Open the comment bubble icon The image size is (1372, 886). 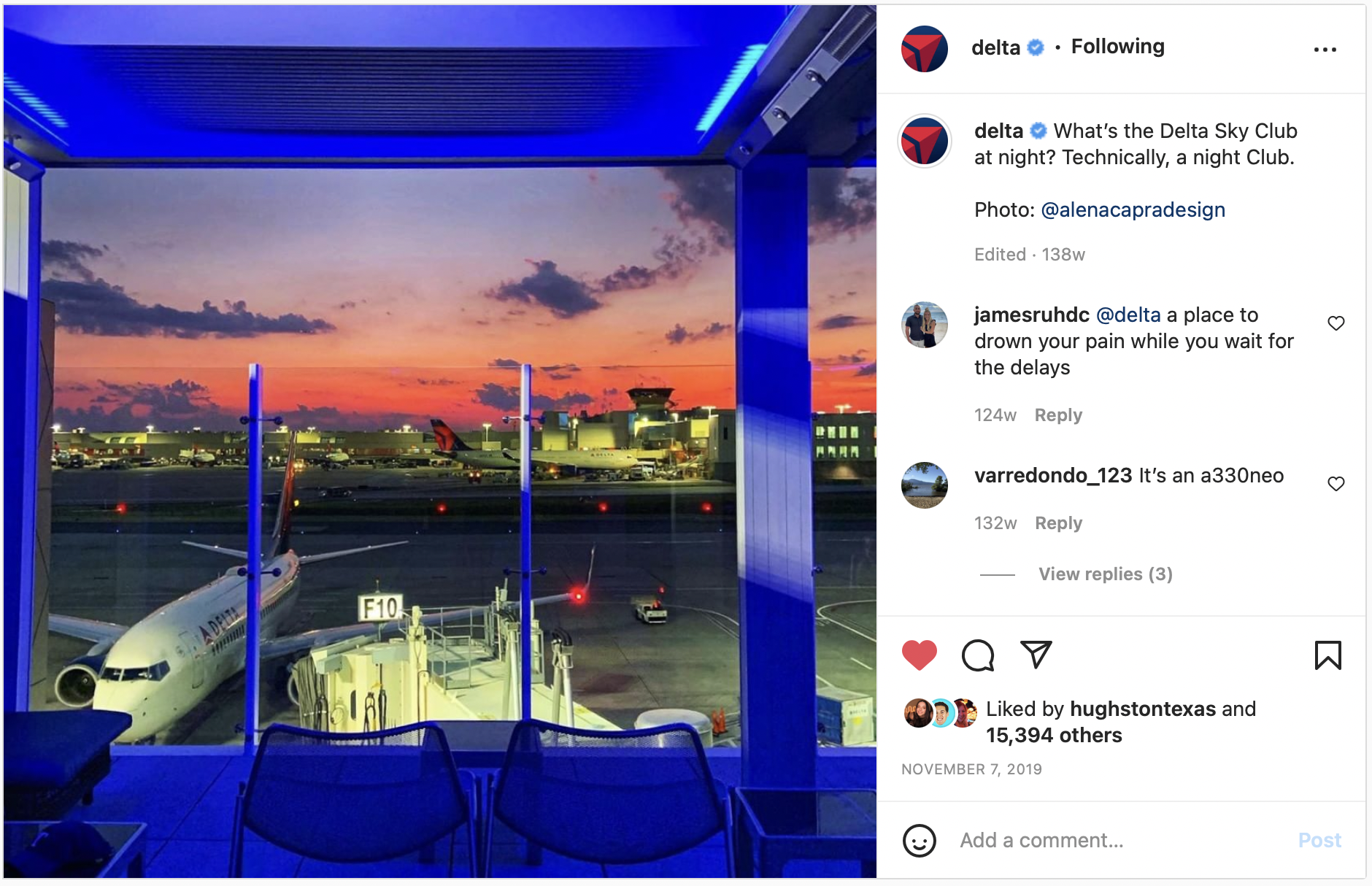978,655
